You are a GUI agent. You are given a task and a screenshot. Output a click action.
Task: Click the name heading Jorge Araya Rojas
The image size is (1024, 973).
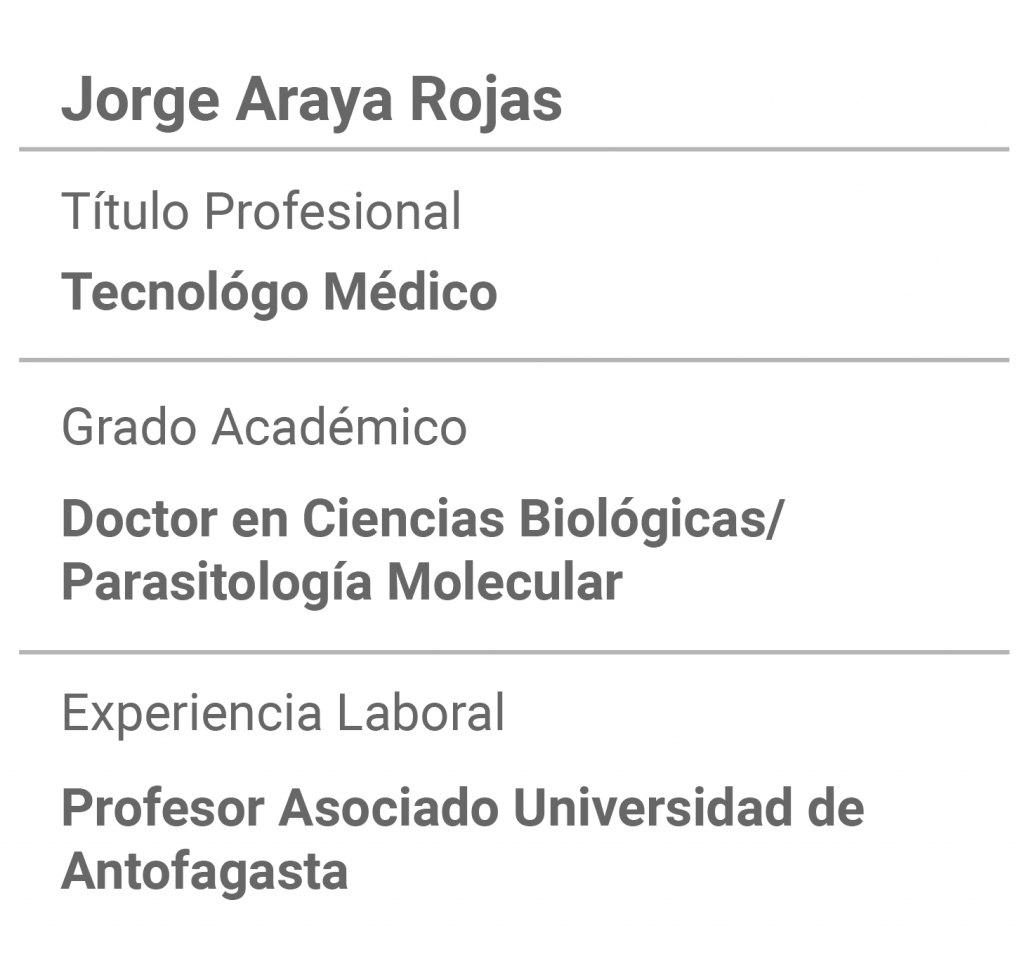312,101
